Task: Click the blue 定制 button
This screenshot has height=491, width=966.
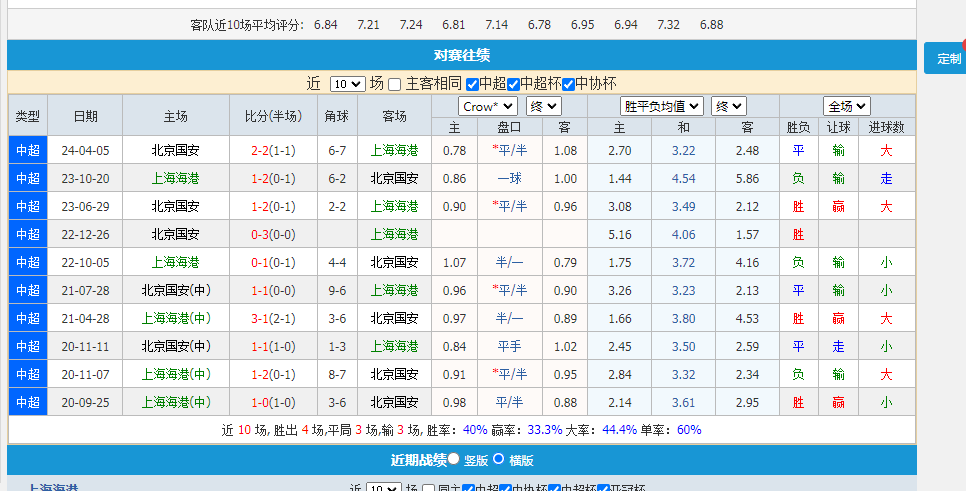Action: pyautogui.click(x=945, y=59)
